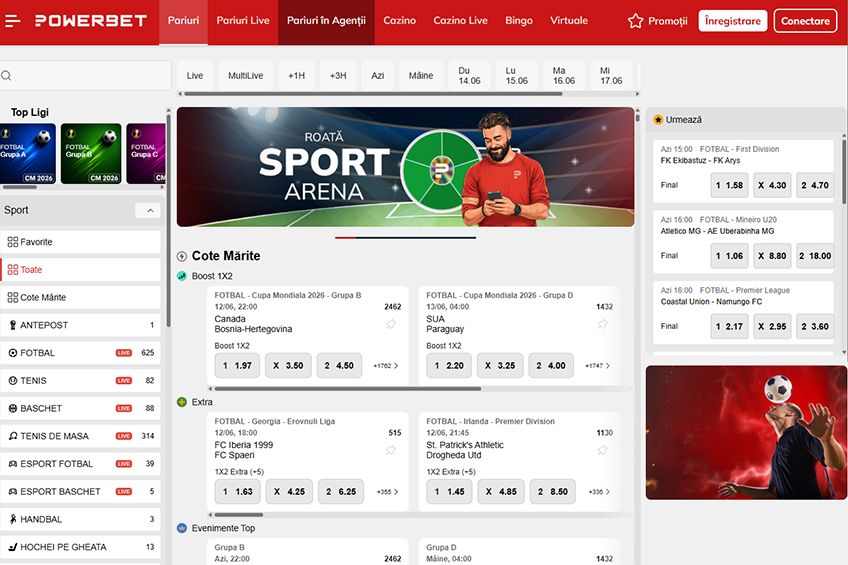
Task: Click the Conectare button
Action: click(x=805, y=21)
